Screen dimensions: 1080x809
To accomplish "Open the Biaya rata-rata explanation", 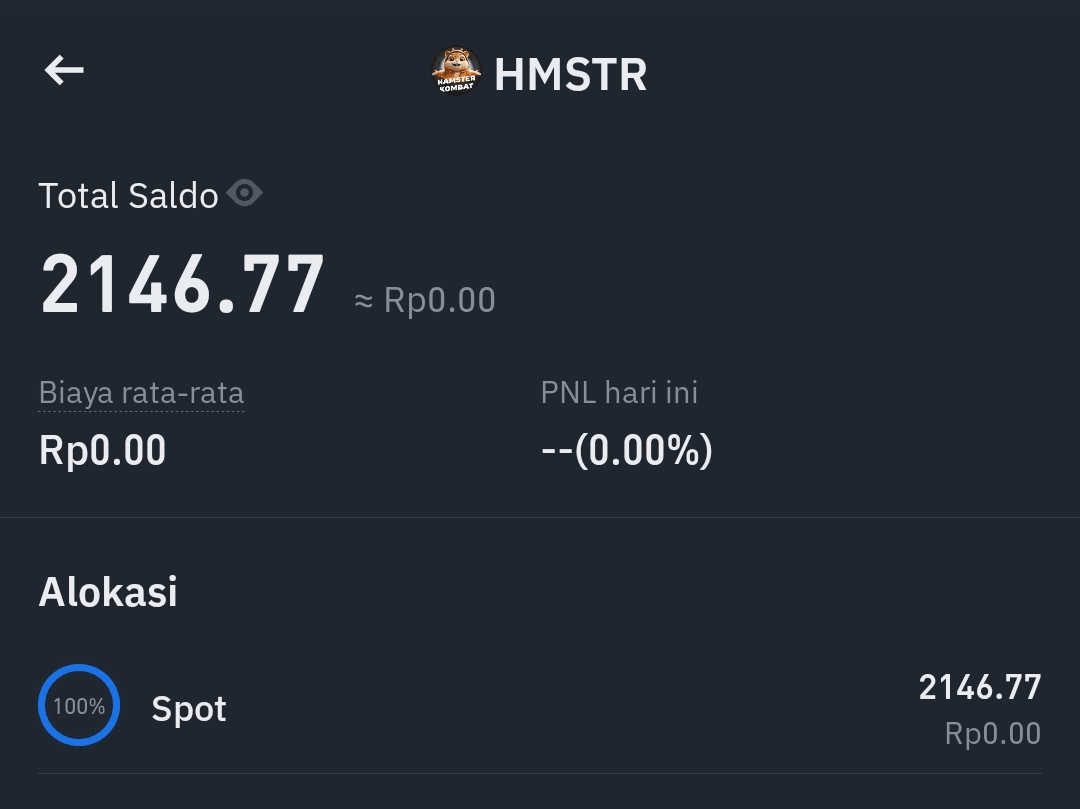I will click(x=141, y=392).
